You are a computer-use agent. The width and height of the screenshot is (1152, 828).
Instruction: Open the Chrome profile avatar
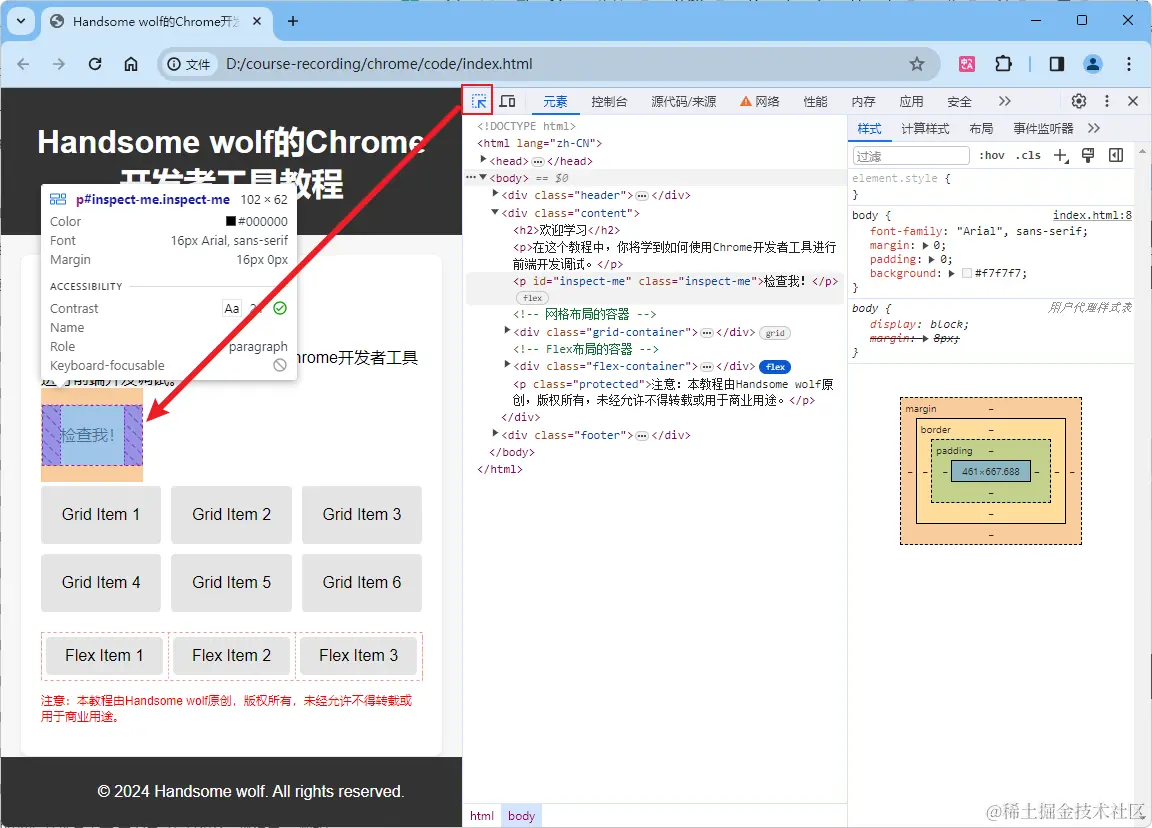click(x=1093, y=64)
